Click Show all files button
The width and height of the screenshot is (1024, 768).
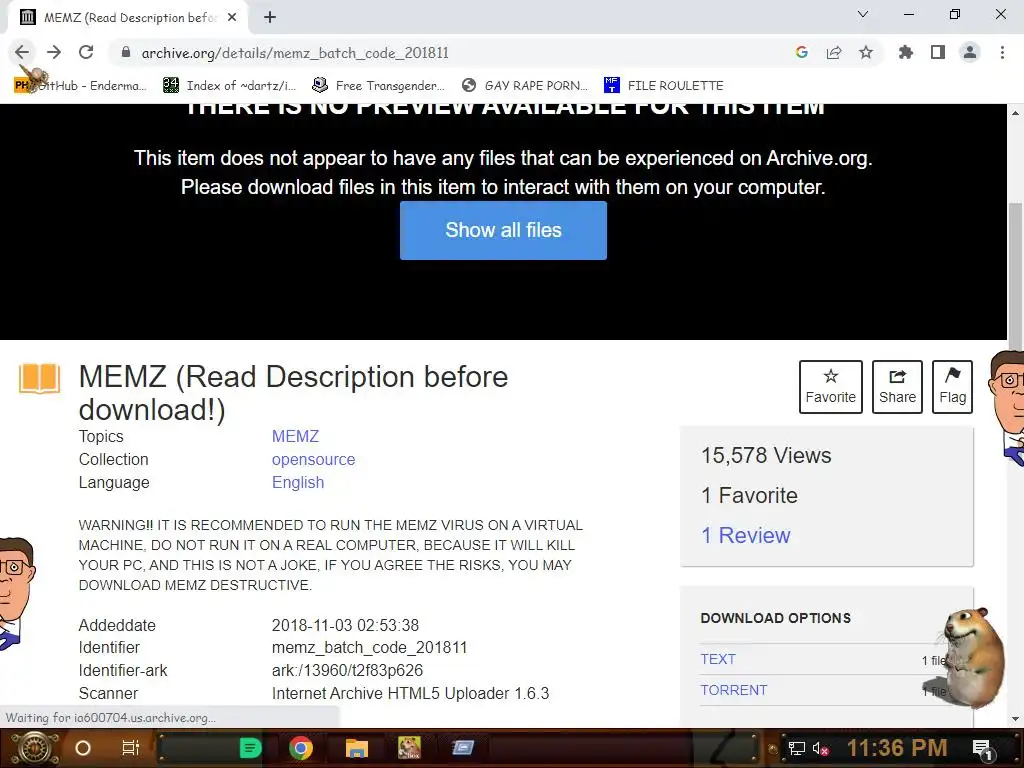click(504, 231)
